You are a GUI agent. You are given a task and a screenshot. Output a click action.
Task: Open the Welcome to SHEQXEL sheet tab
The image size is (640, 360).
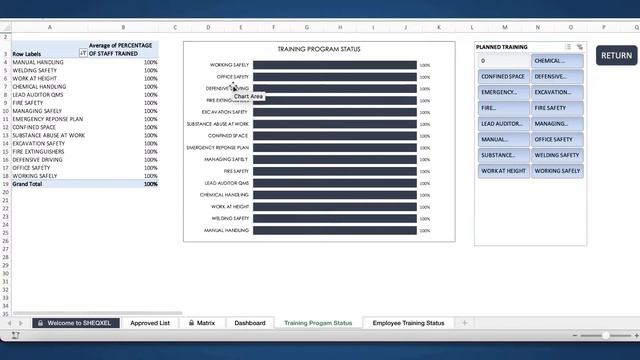pyautogui.click(x=76, y=323)
